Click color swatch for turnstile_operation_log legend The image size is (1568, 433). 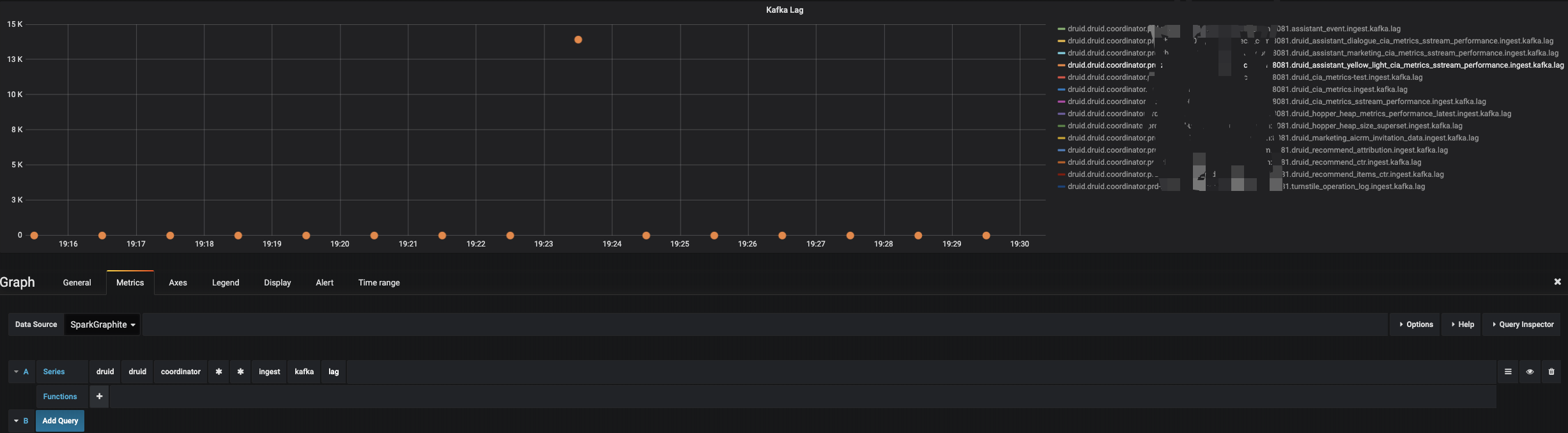(x=1061, y=186)
